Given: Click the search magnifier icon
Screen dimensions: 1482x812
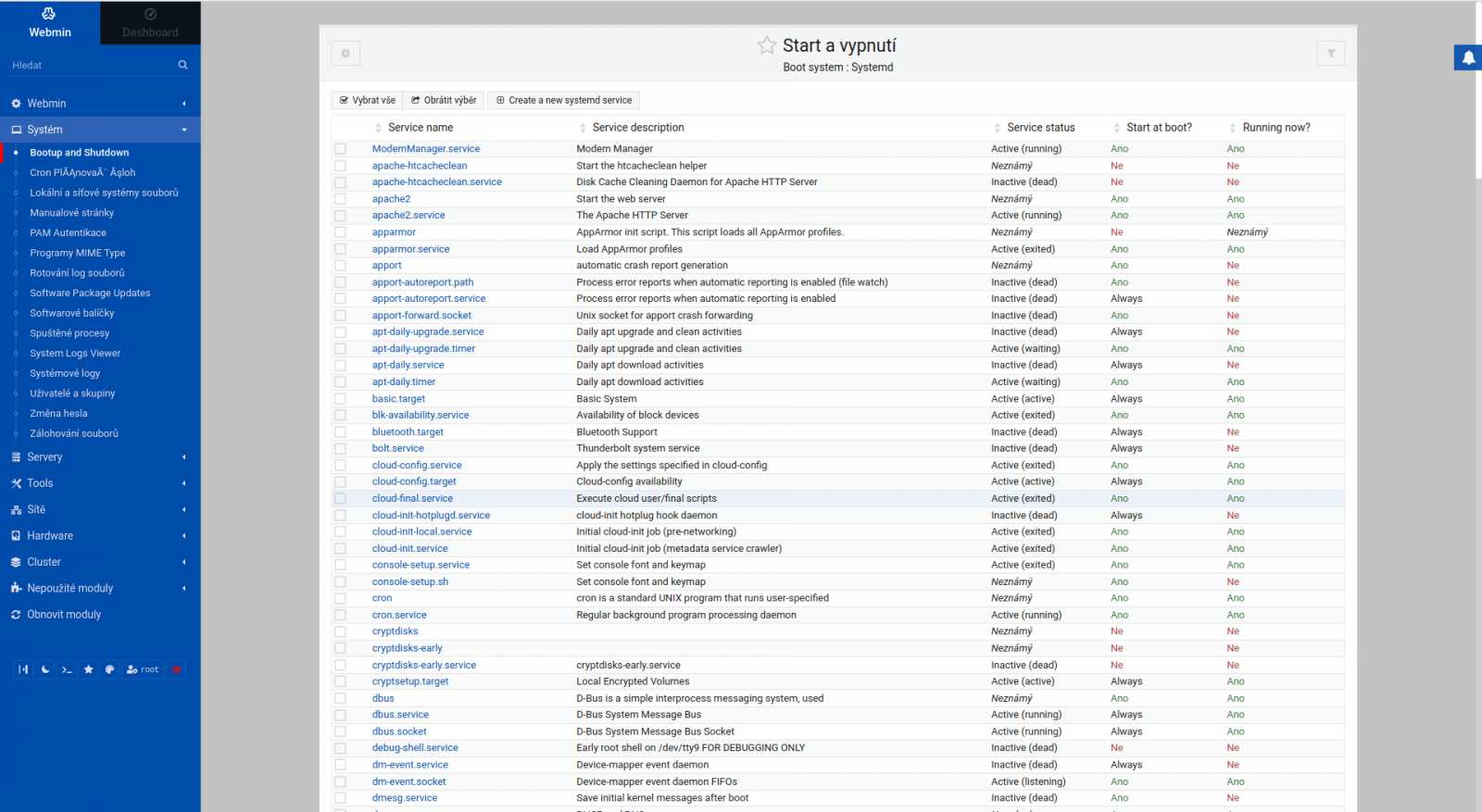Looking at the screenshot, I should pos(182,65).
